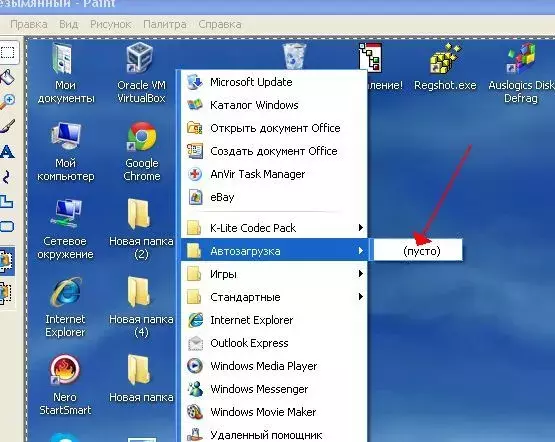The image size is (555, 442).
Task: Expand the Игры submenu arrow
Action: point(360,274)
